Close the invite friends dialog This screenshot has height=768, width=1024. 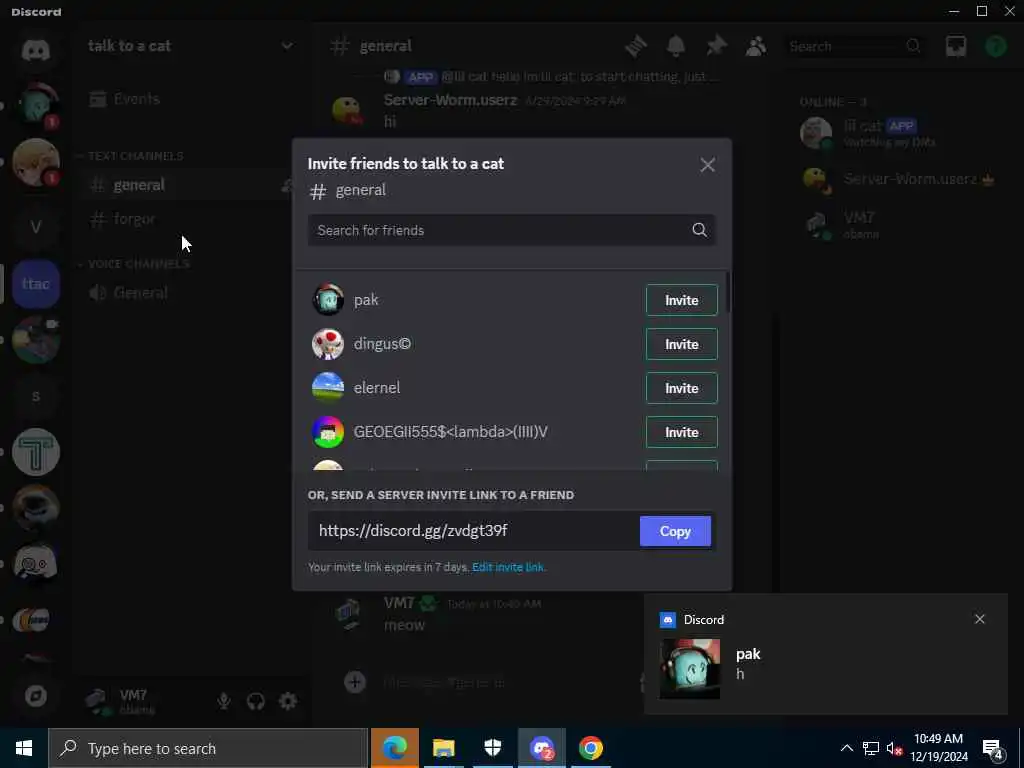[707, 165]
